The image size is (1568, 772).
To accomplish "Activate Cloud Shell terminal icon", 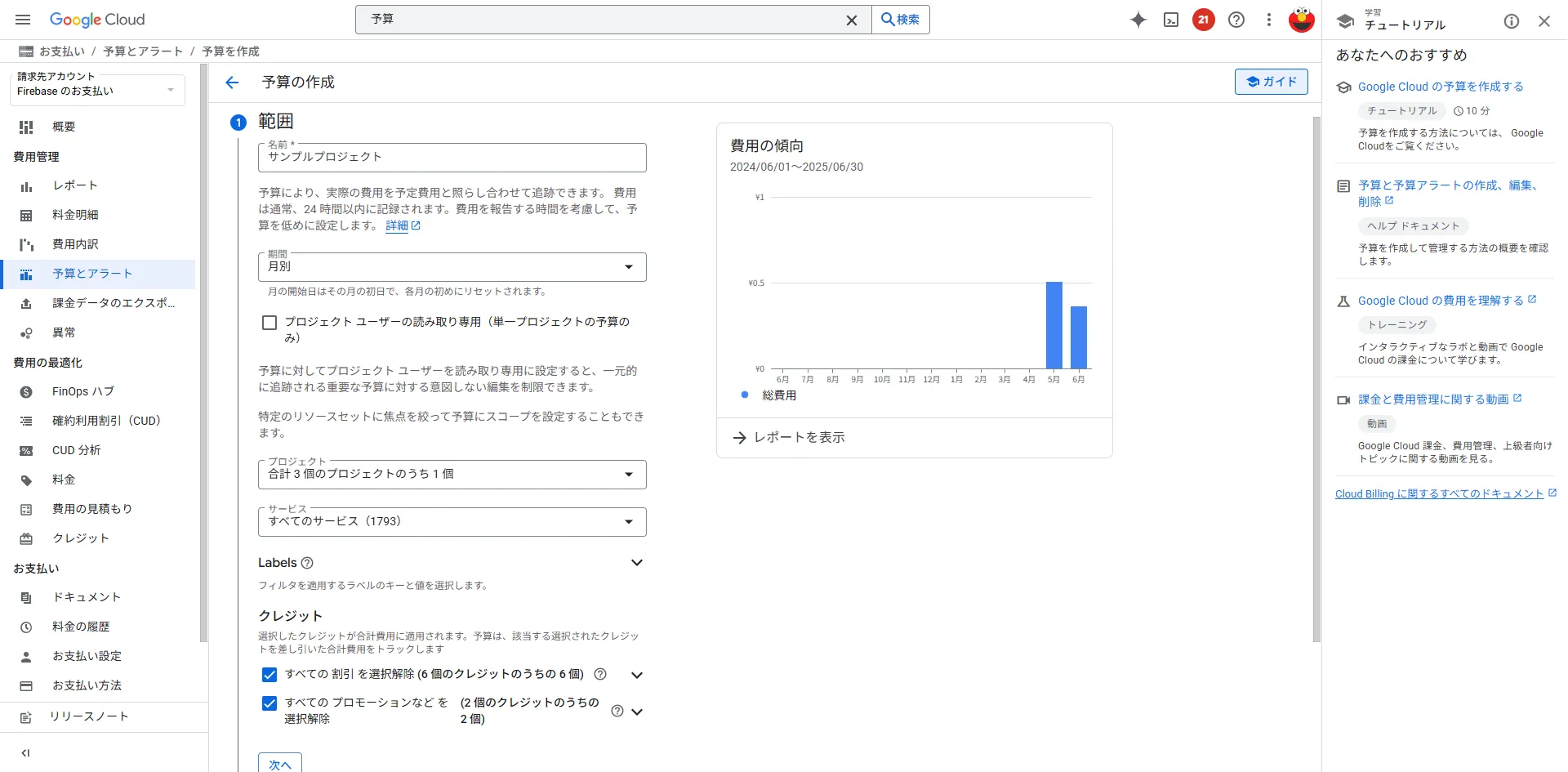I will tap(1170, 20).
